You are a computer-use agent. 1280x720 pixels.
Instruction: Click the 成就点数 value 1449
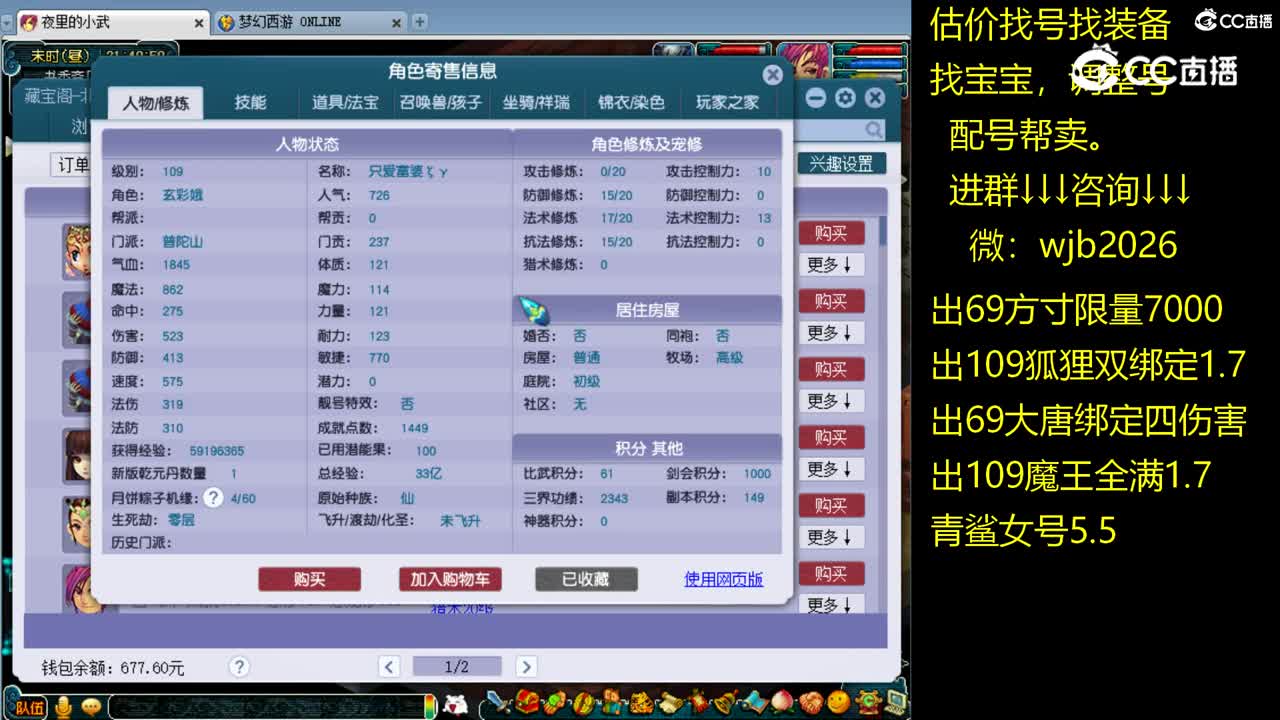(415, 428)
